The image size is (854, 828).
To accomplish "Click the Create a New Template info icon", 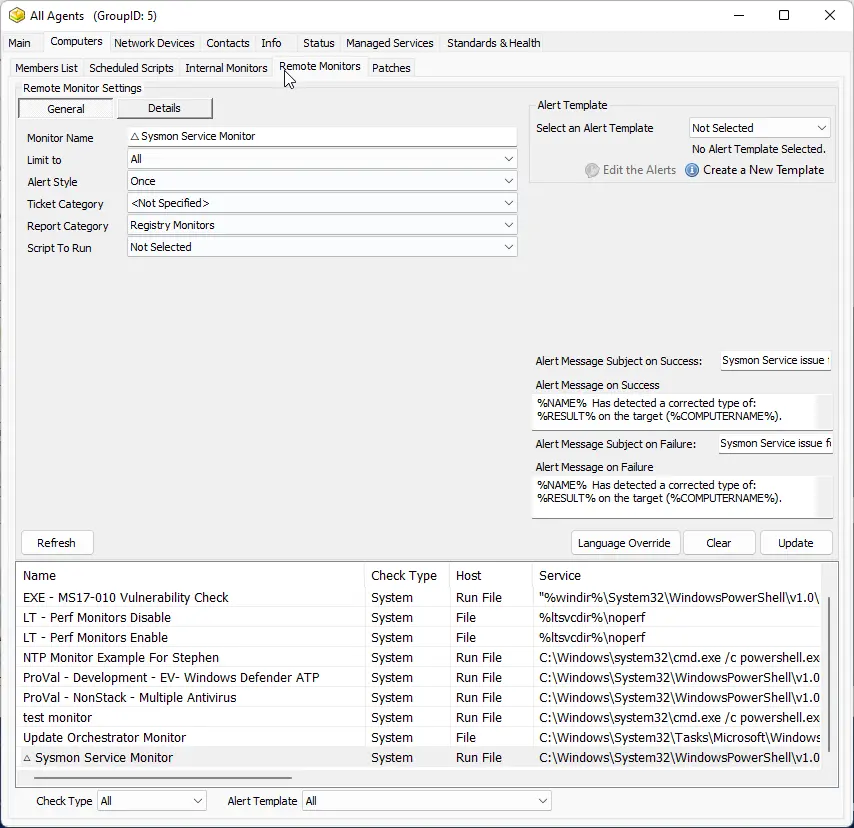I will 692,170.
